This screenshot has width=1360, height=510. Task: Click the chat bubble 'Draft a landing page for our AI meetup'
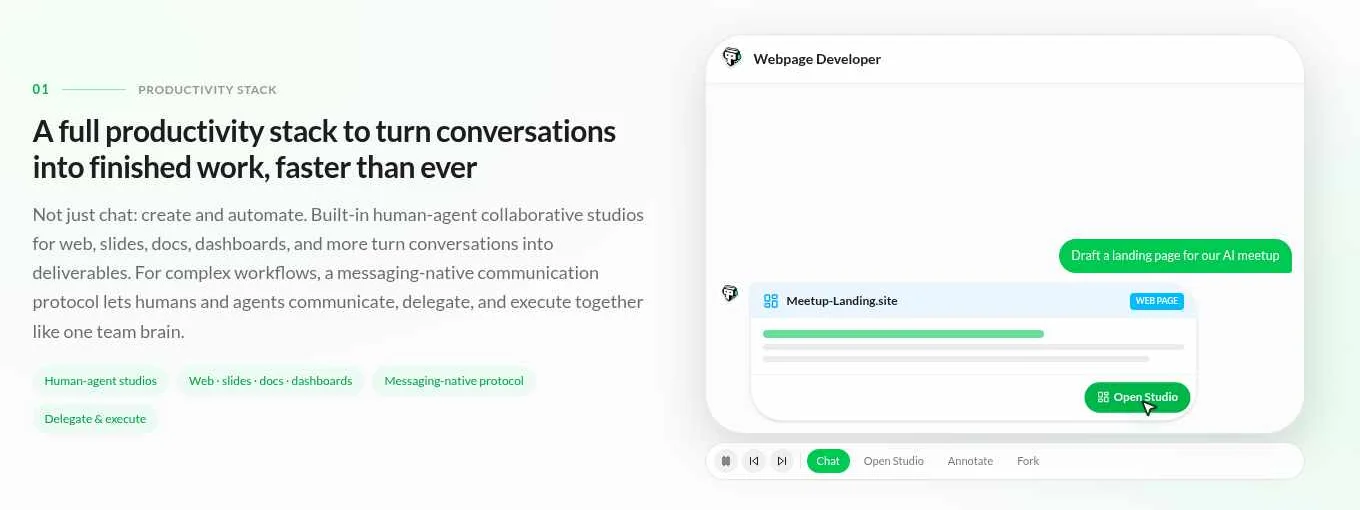1175,255
